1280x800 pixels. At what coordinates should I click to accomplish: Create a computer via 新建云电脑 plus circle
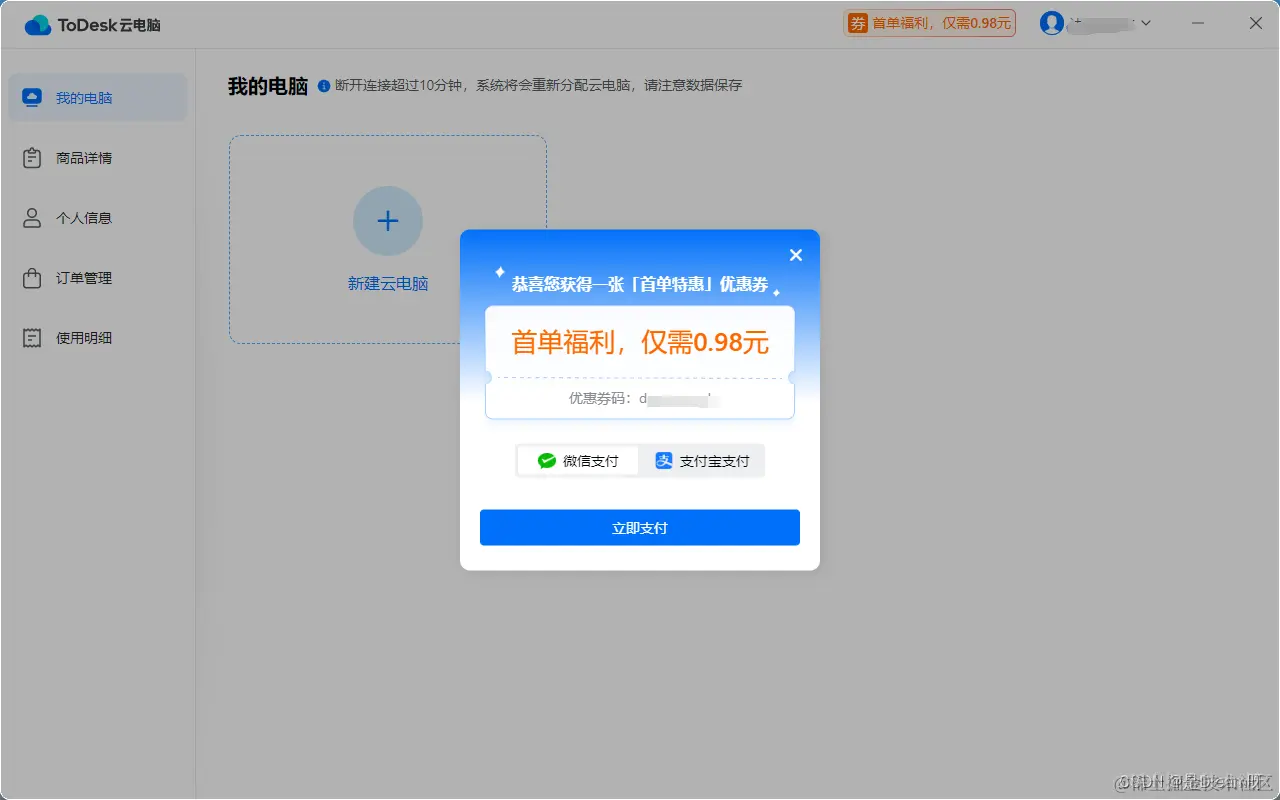pos(388,221)
